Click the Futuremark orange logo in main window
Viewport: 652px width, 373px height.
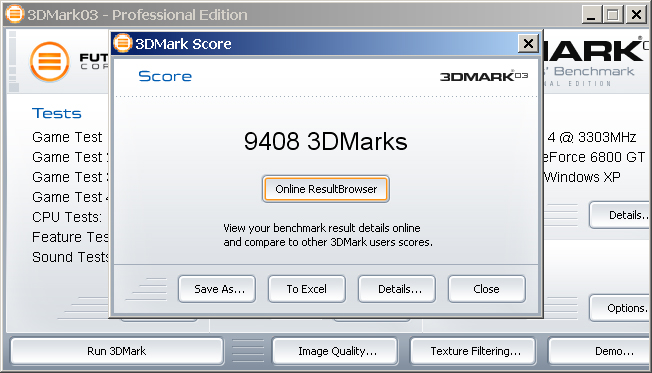[x=49, y=62]
